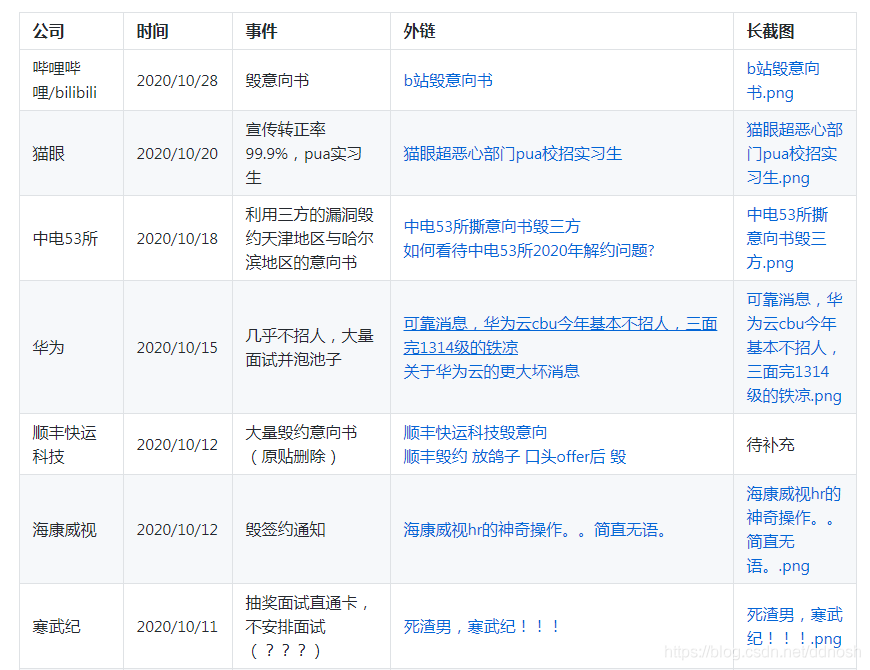The height and width of the screenshot is (670, 870).
Task: Select the date 2020/10/18
Action: tap(177, 238)
